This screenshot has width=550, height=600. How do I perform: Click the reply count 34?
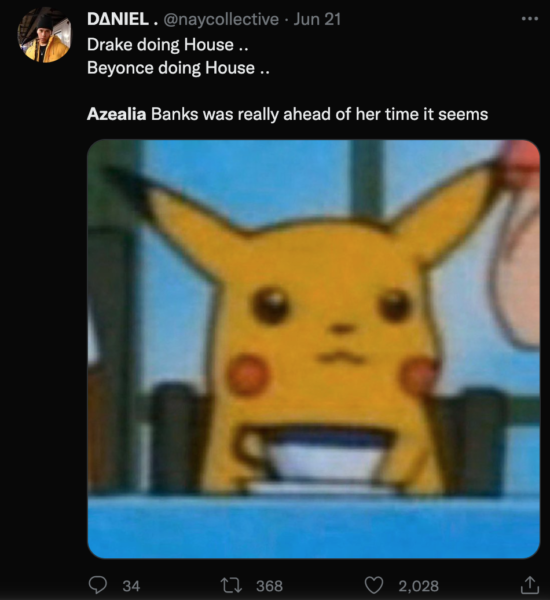[131, 586]
